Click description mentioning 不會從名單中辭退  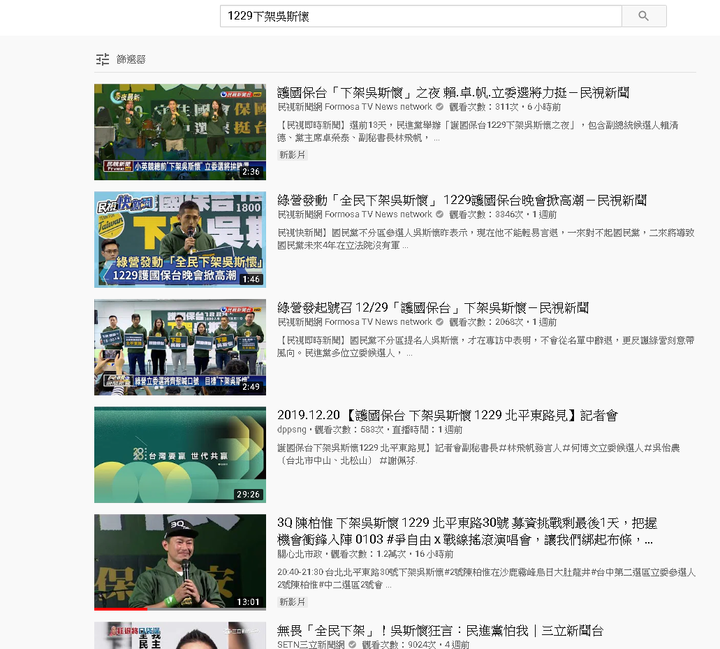486,347
